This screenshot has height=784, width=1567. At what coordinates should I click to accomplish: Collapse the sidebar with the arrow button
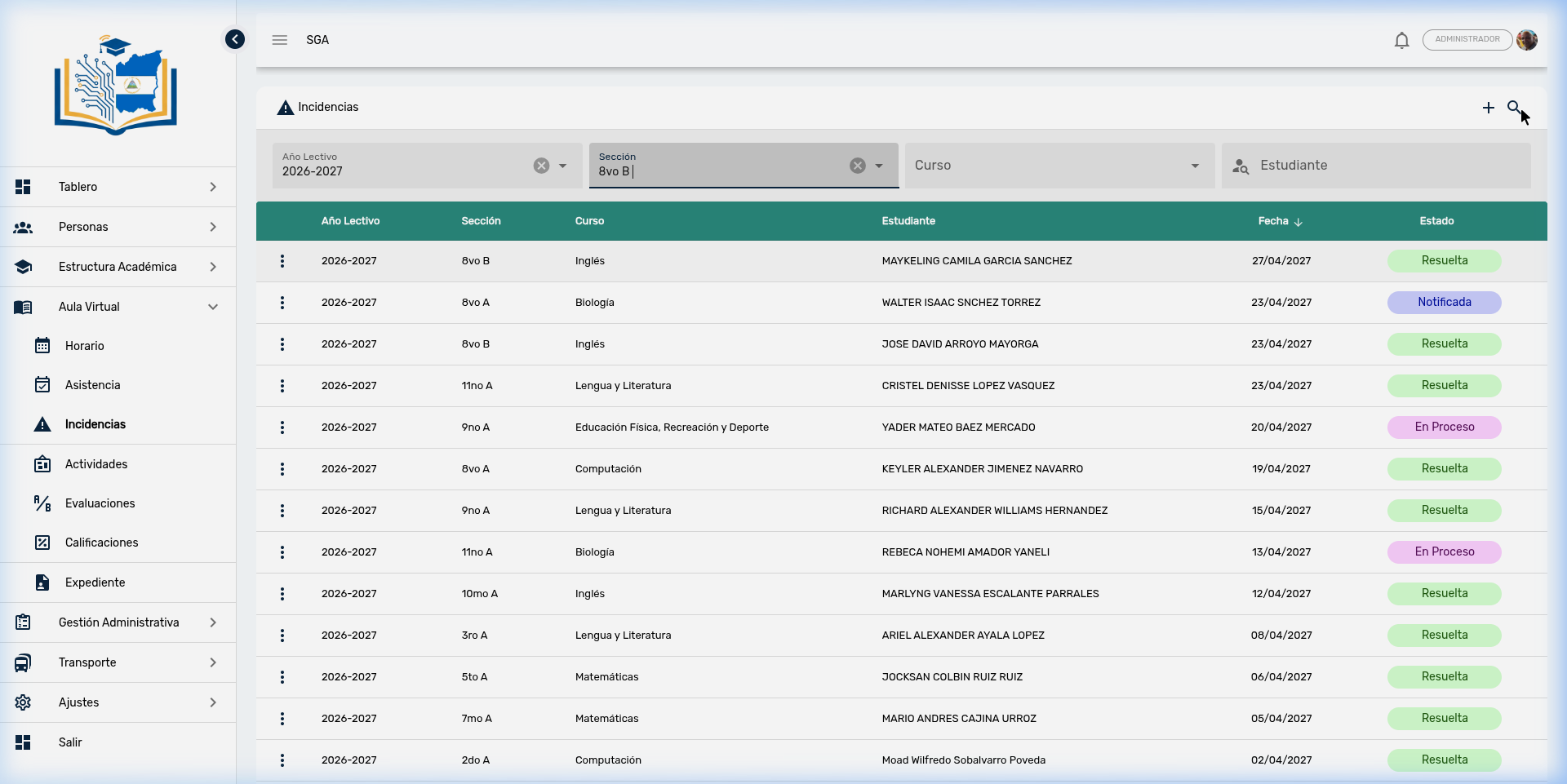pyautogui.click(x=235, y=39)
